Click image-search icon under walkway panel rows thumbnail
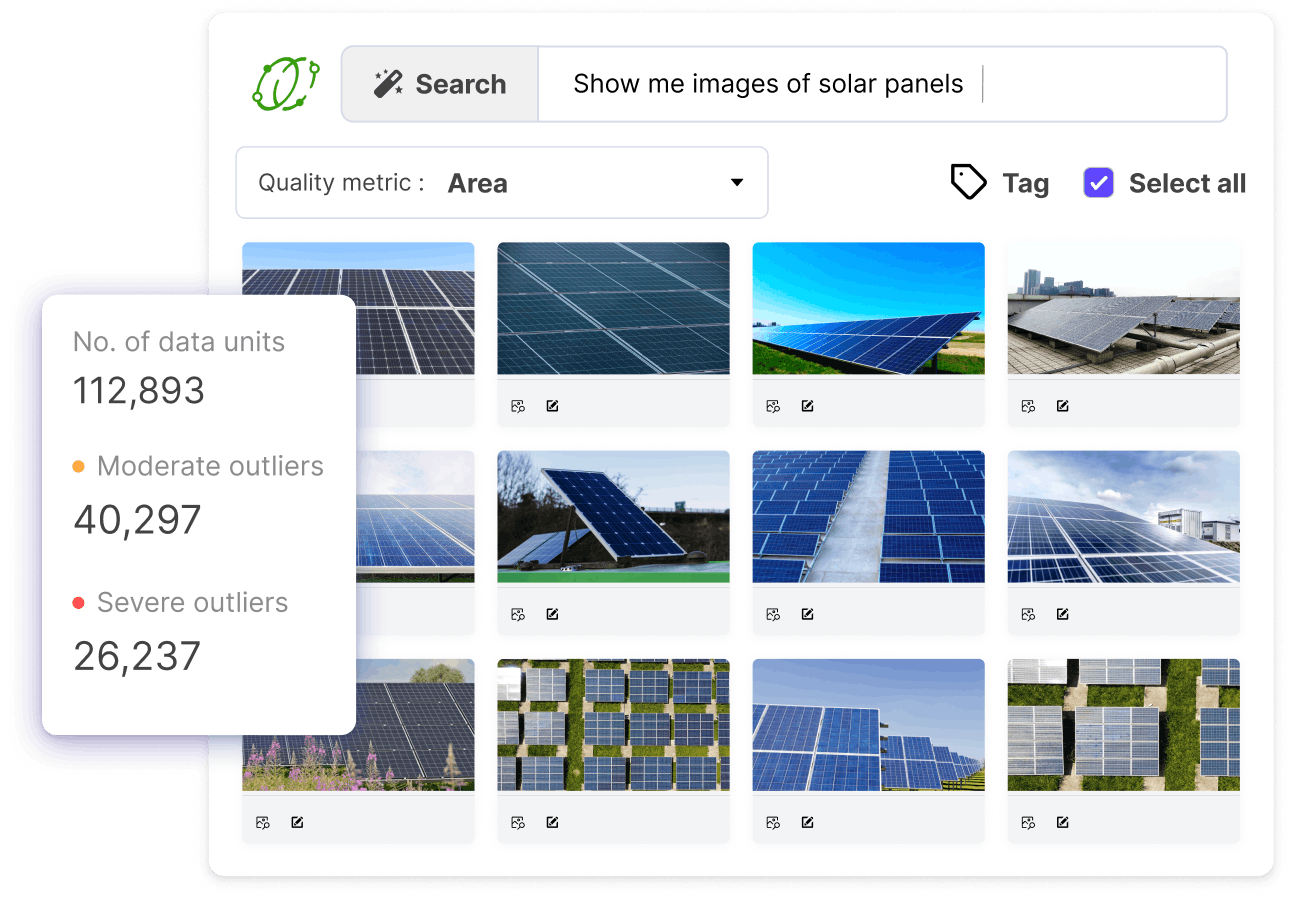The width and height of the screenshot is (1291, 898). coord(773,614)
